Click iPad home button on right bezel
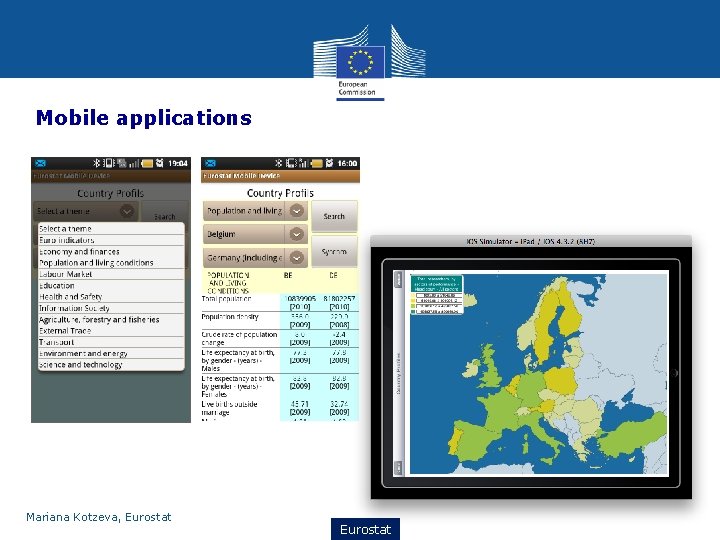Image resolution: width=720 pixels, height=540 pixels. (675, 373)
